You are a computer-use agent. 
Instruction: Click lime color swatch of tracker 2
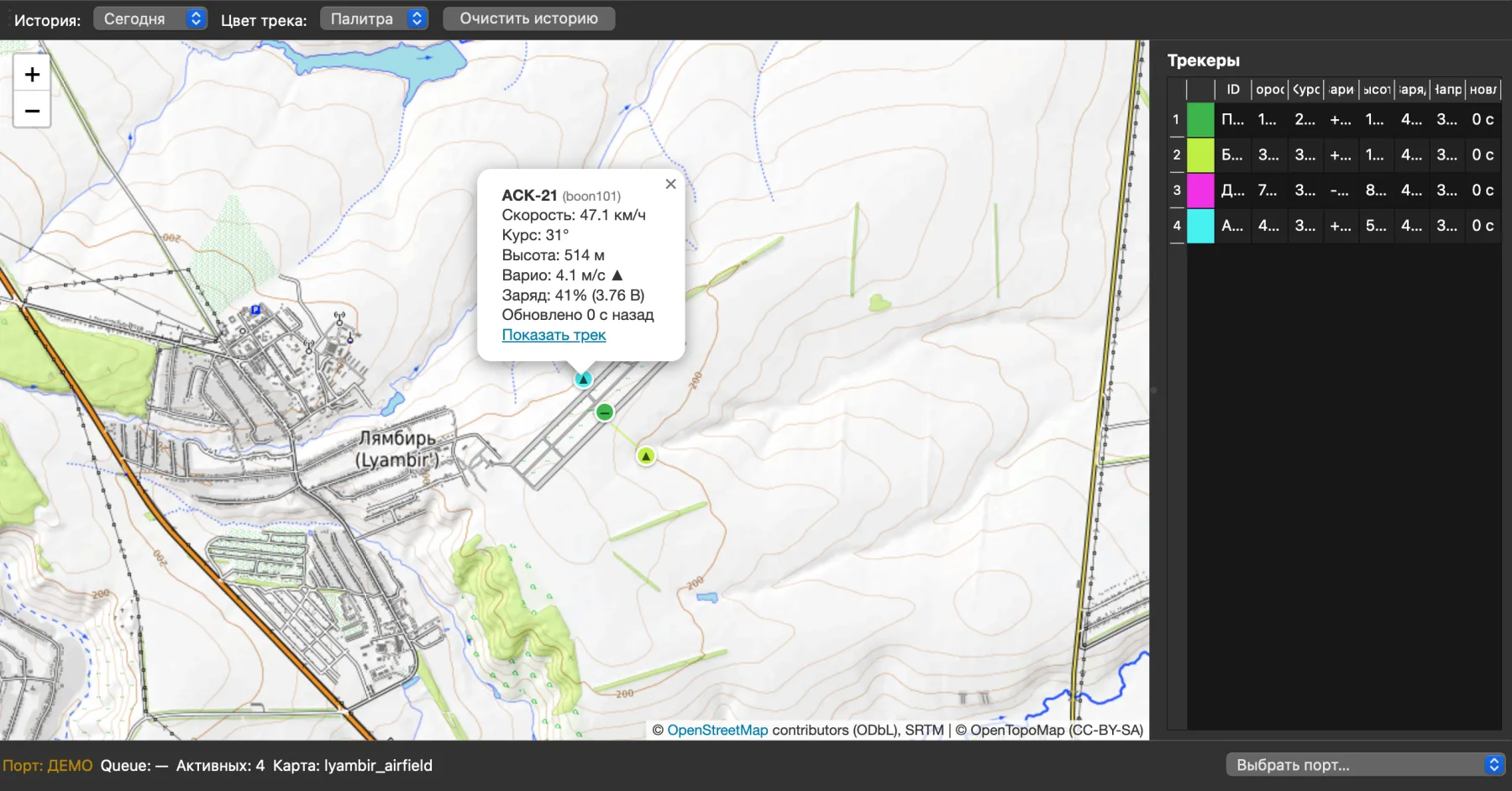1200,155
